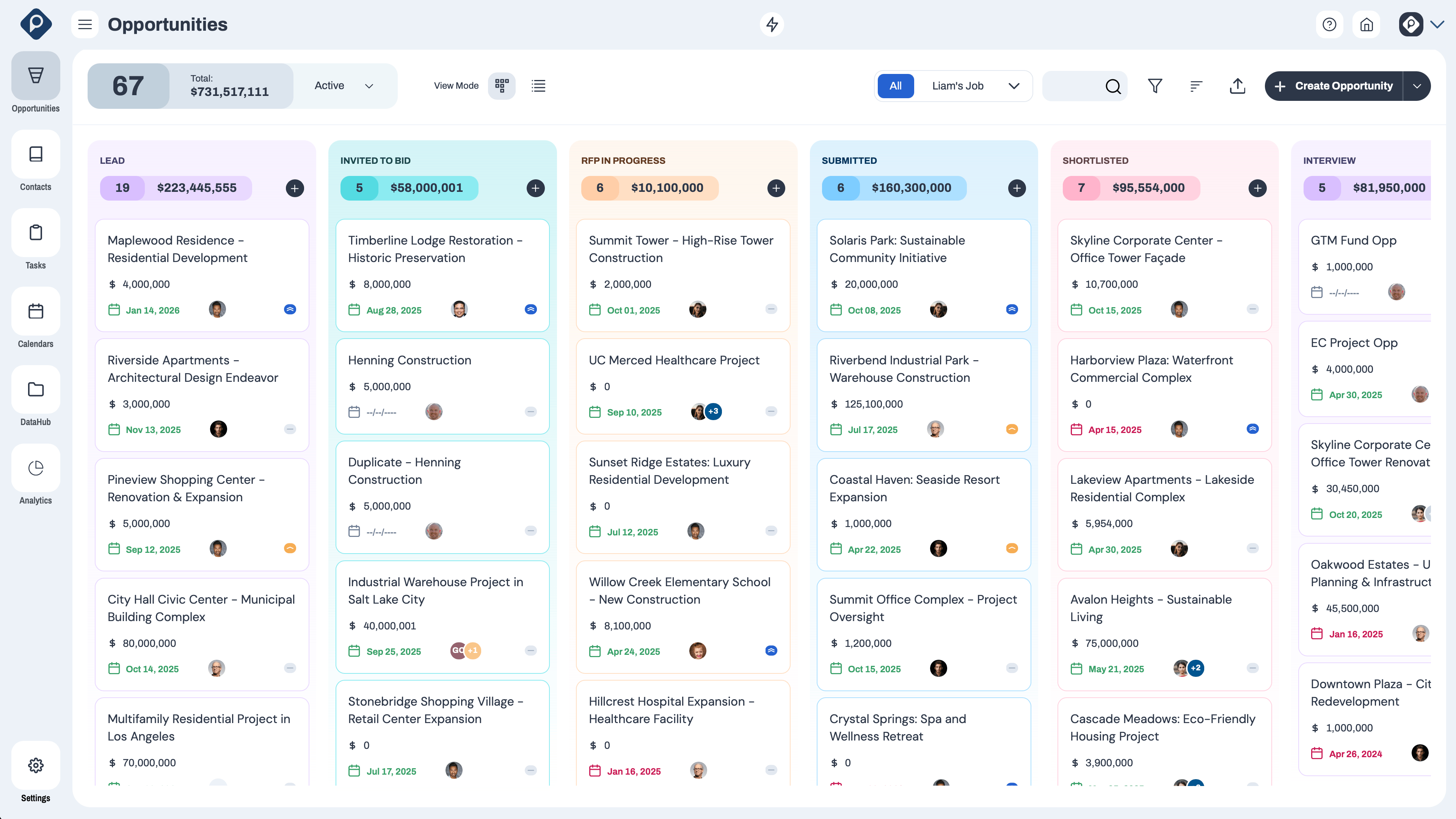Expand Create Opportunity arrow options
The height and width of the screenshot is (819, 1456).
pyautogui.click(x=1417, y=86)
